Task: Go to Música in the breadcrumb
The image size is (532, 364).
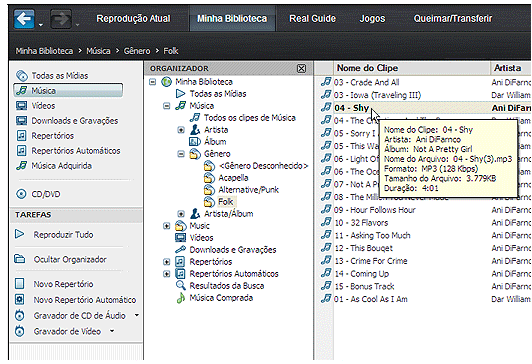Action: click(98, 51)
